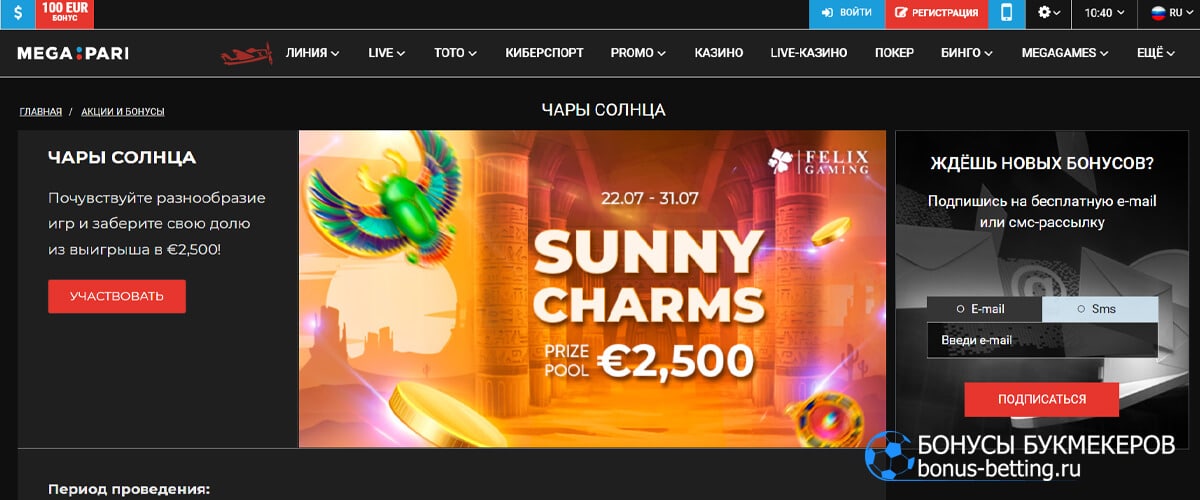1200x500 pixels.
Task: Click the dollar sign payments icon
Action: pos(18,13)
